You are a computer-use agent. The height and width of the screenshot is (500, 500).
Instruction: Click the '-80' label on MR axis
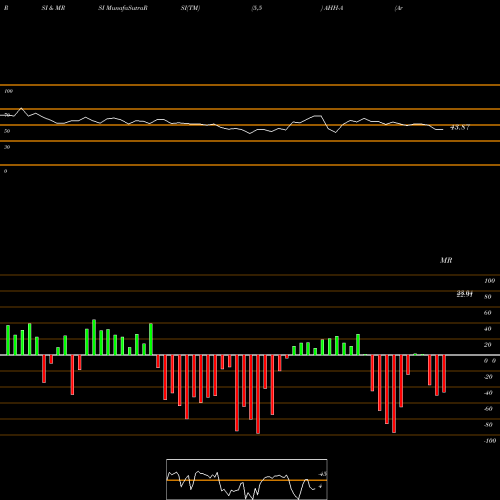tap(488, 425)
